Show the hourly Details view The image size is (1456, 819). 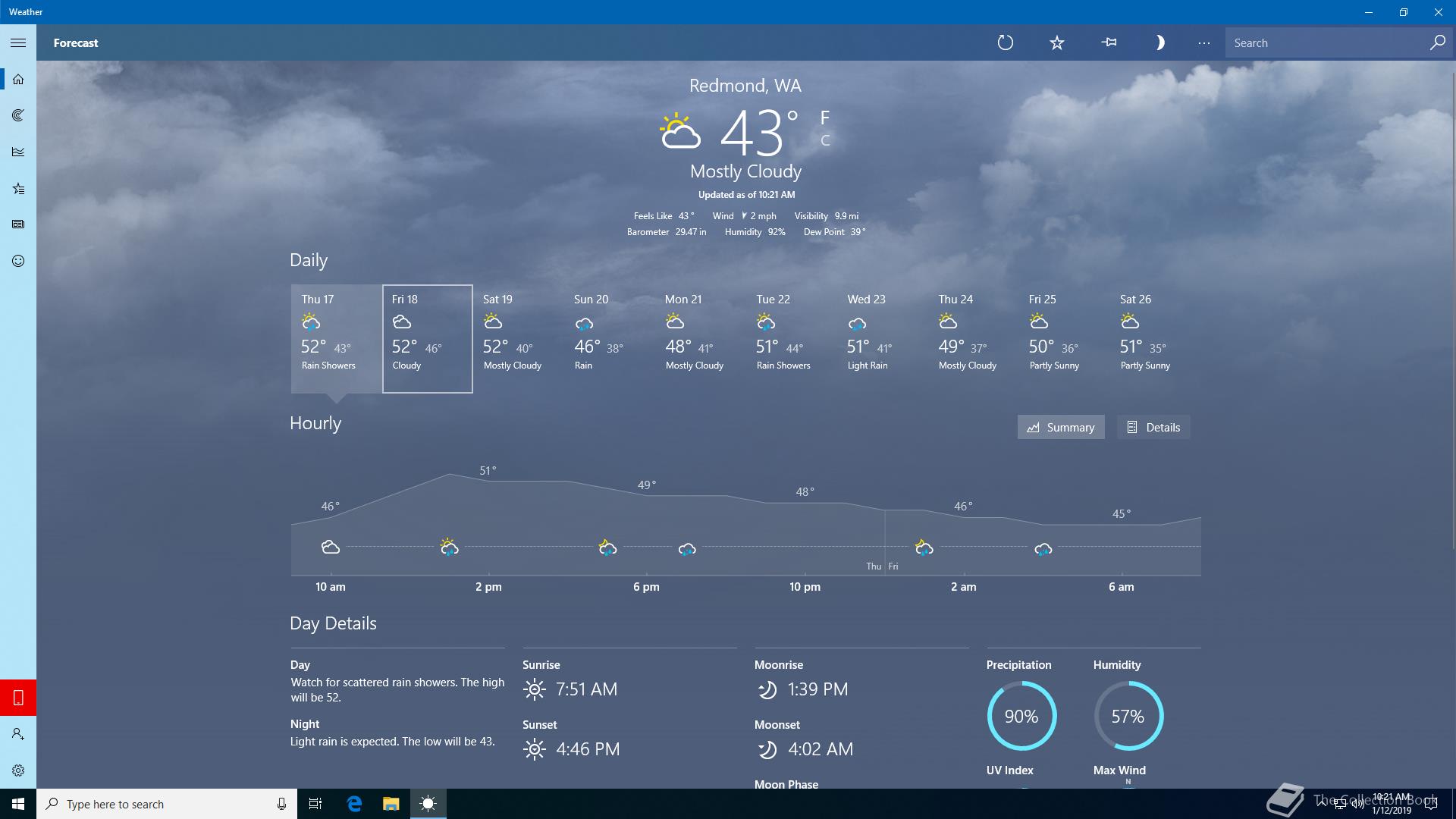(1153, 427)
